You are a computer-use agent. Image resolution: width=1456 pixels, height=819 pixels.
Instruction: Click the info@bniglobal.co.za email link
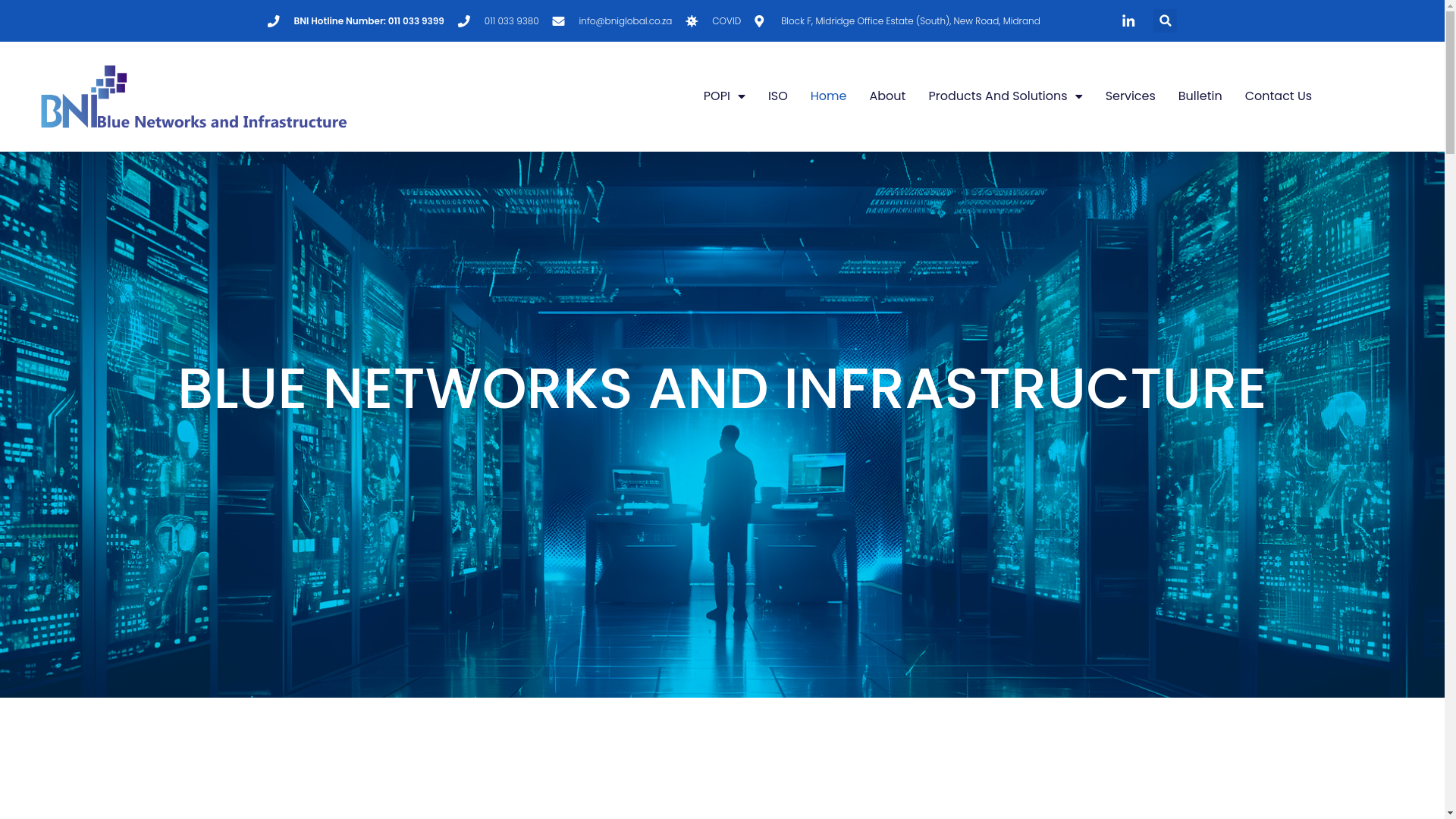(625, 21)
